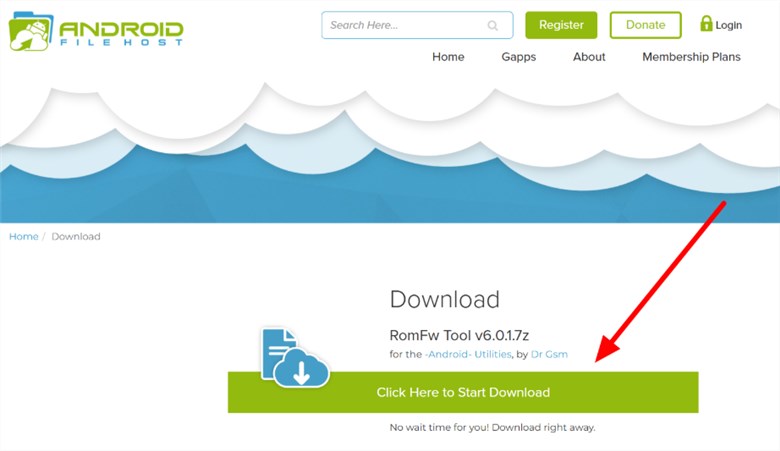Open the -Android- Utilities link
Screen dimensions: 780x451
[x=468, y=354]
